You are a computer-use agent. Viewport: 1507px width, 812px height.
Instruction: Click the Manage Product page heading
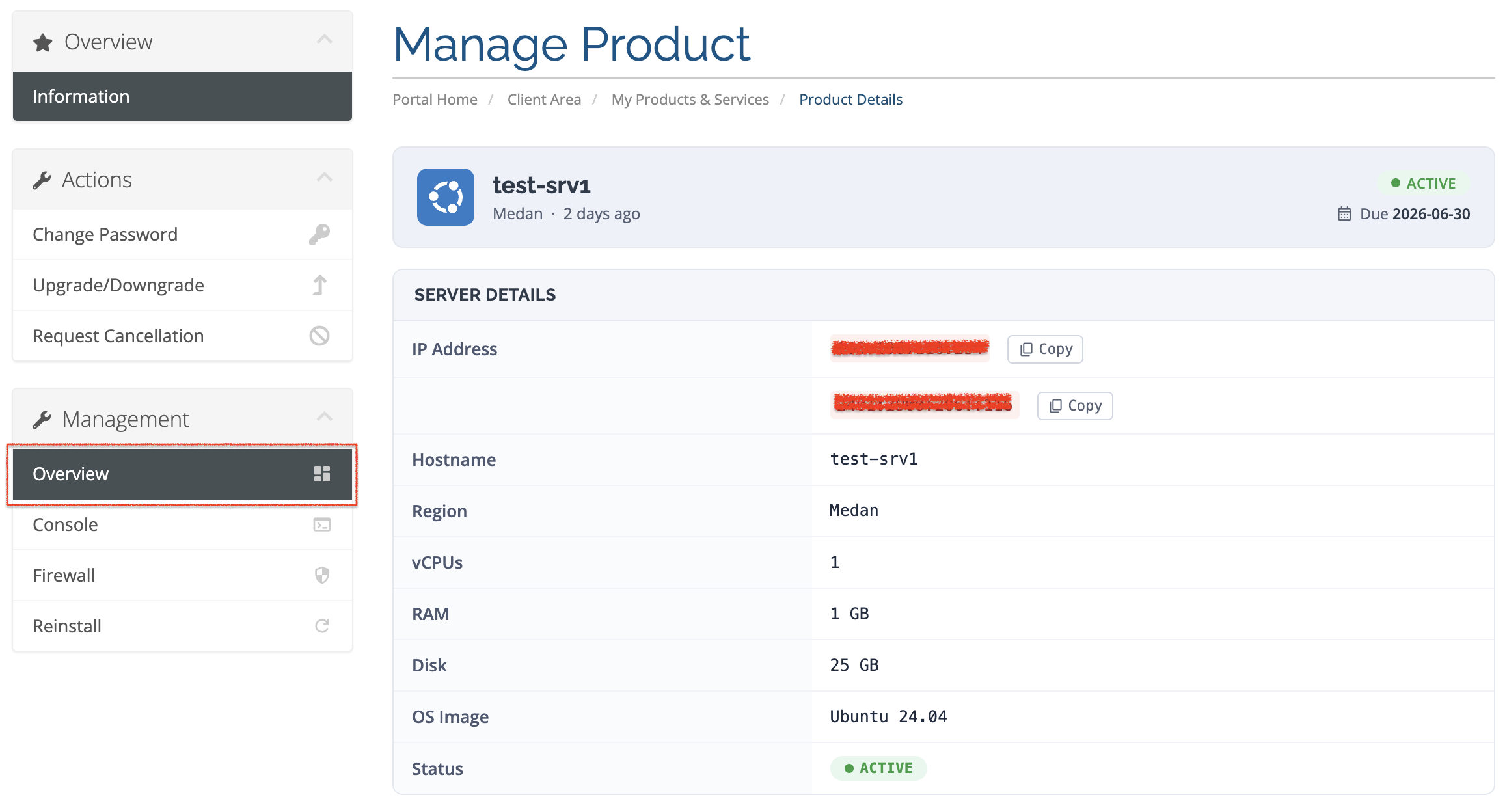coord(572,44)
